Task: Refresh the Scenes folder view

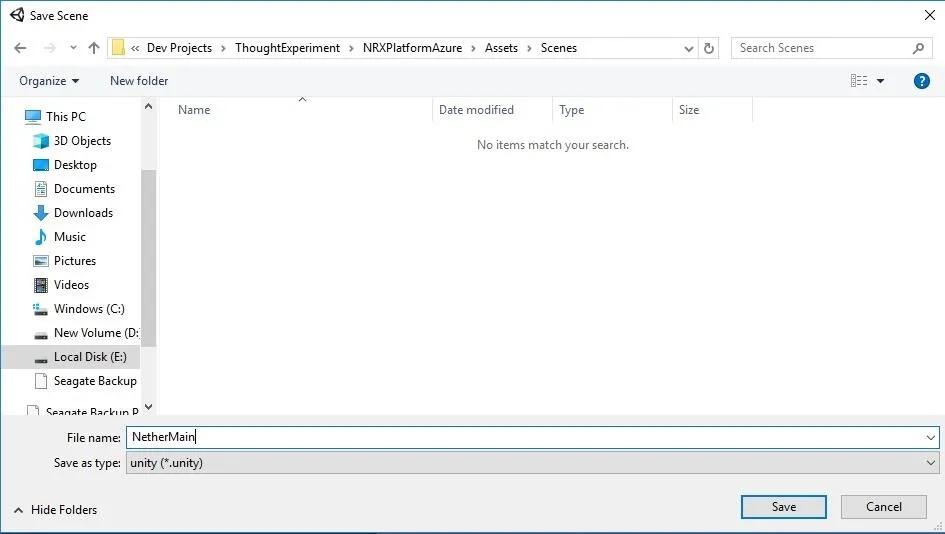Action: (710, 48)
